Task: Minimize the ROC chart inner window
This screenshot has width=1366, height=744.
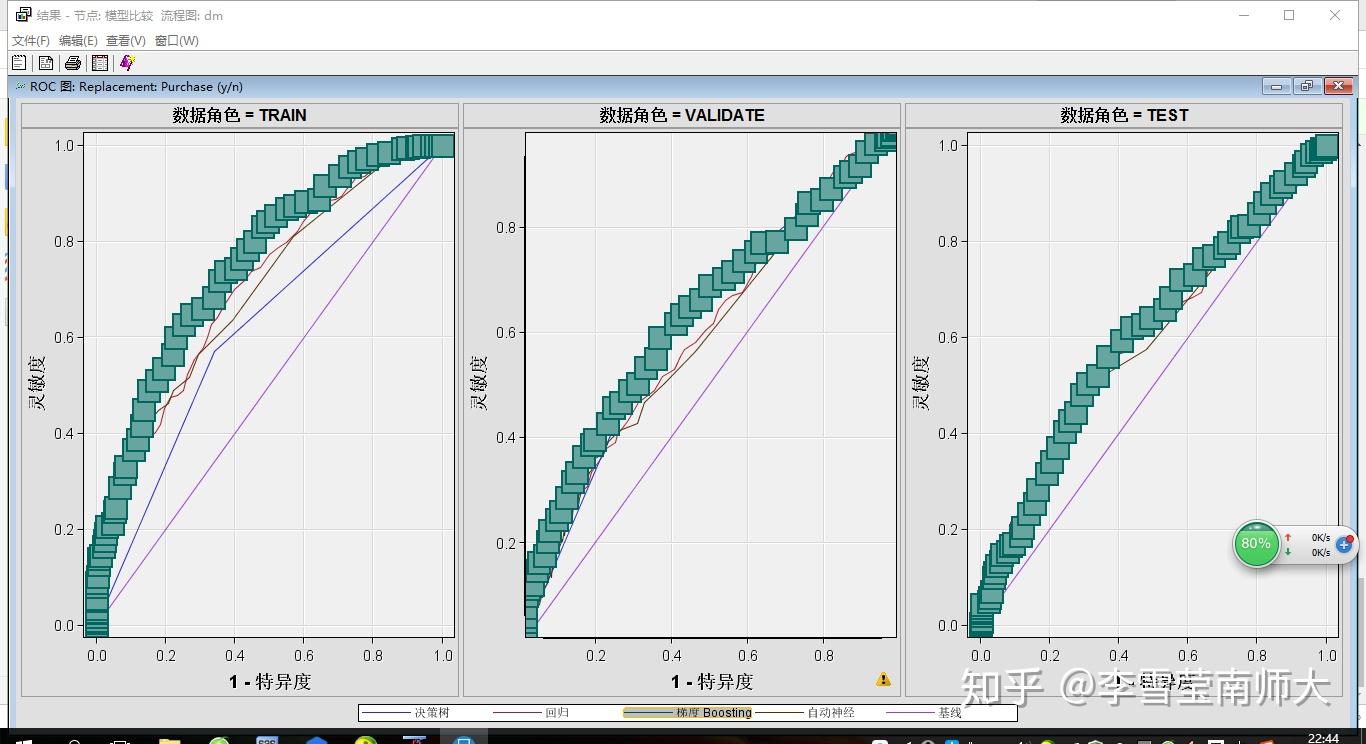Action: pyautogui.click(x=1277, y=87)
